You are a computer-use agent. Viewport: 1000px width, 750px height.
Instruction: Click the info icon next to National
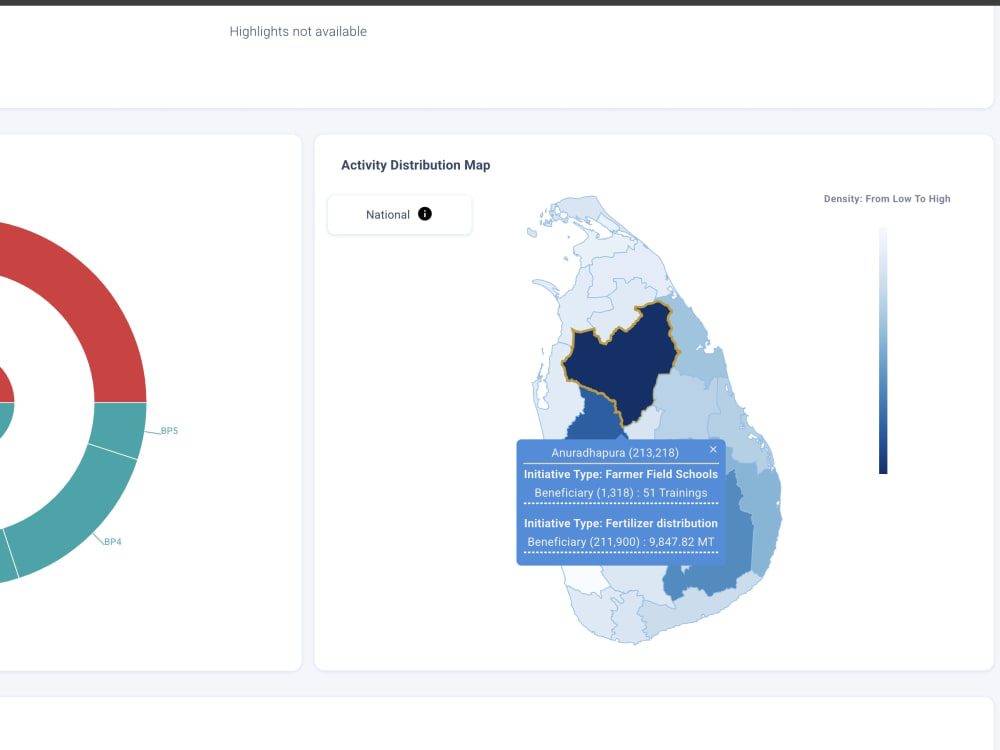pyautogui.click(x=425, y=214)
